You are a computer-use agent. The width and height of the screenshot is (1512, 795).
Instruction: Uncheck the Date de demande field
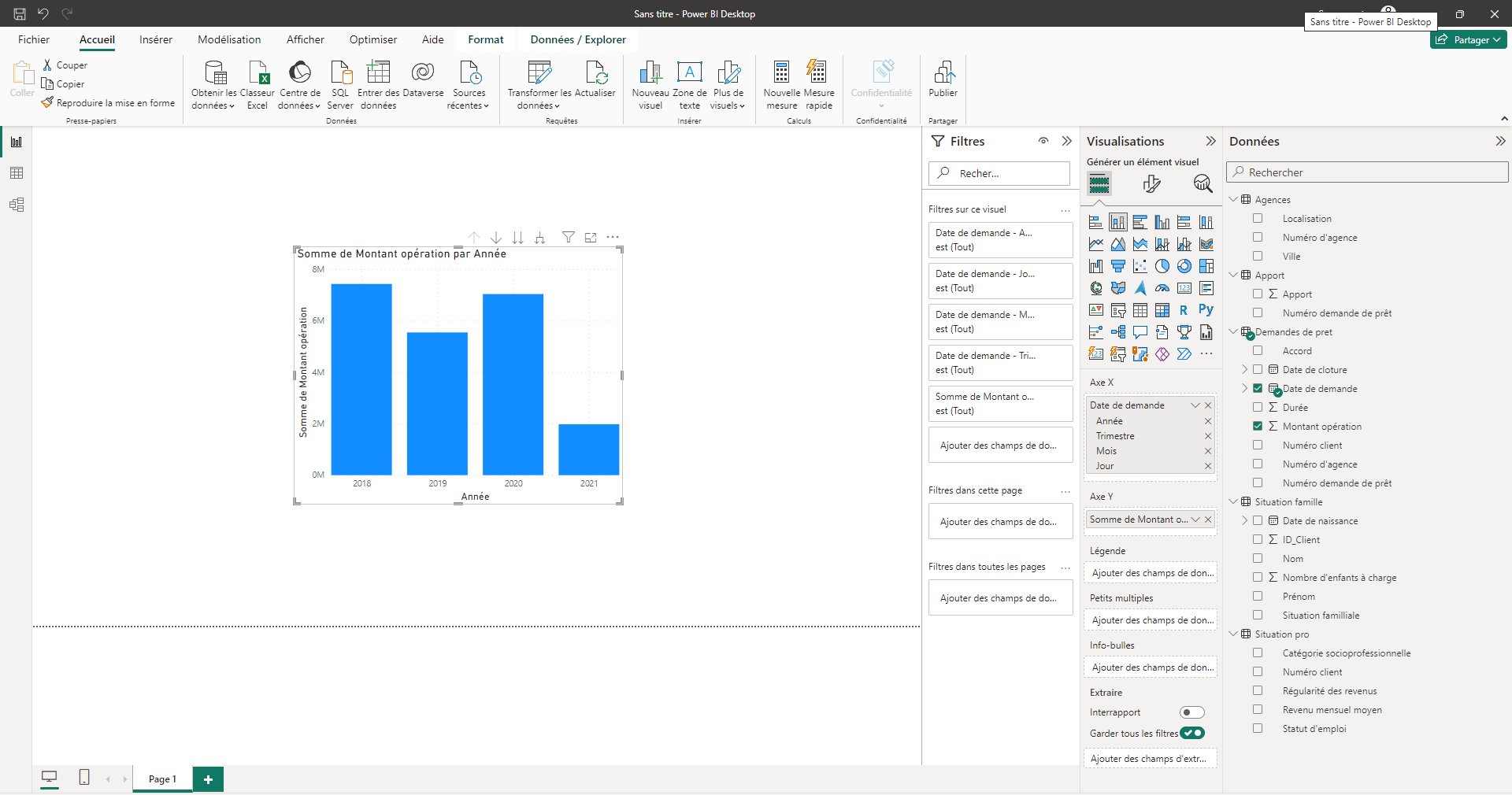[1258, 388]
